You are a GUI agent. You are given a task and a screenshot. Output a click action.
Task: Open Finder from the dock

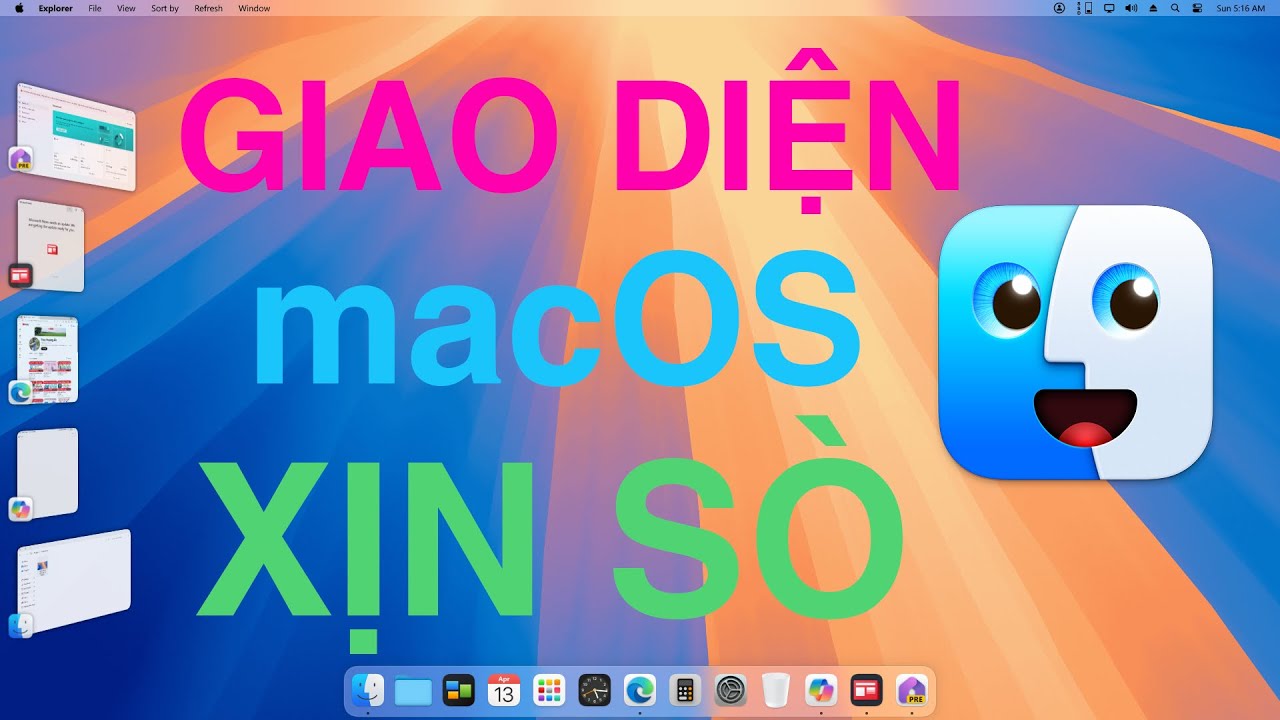pos(368,690)
